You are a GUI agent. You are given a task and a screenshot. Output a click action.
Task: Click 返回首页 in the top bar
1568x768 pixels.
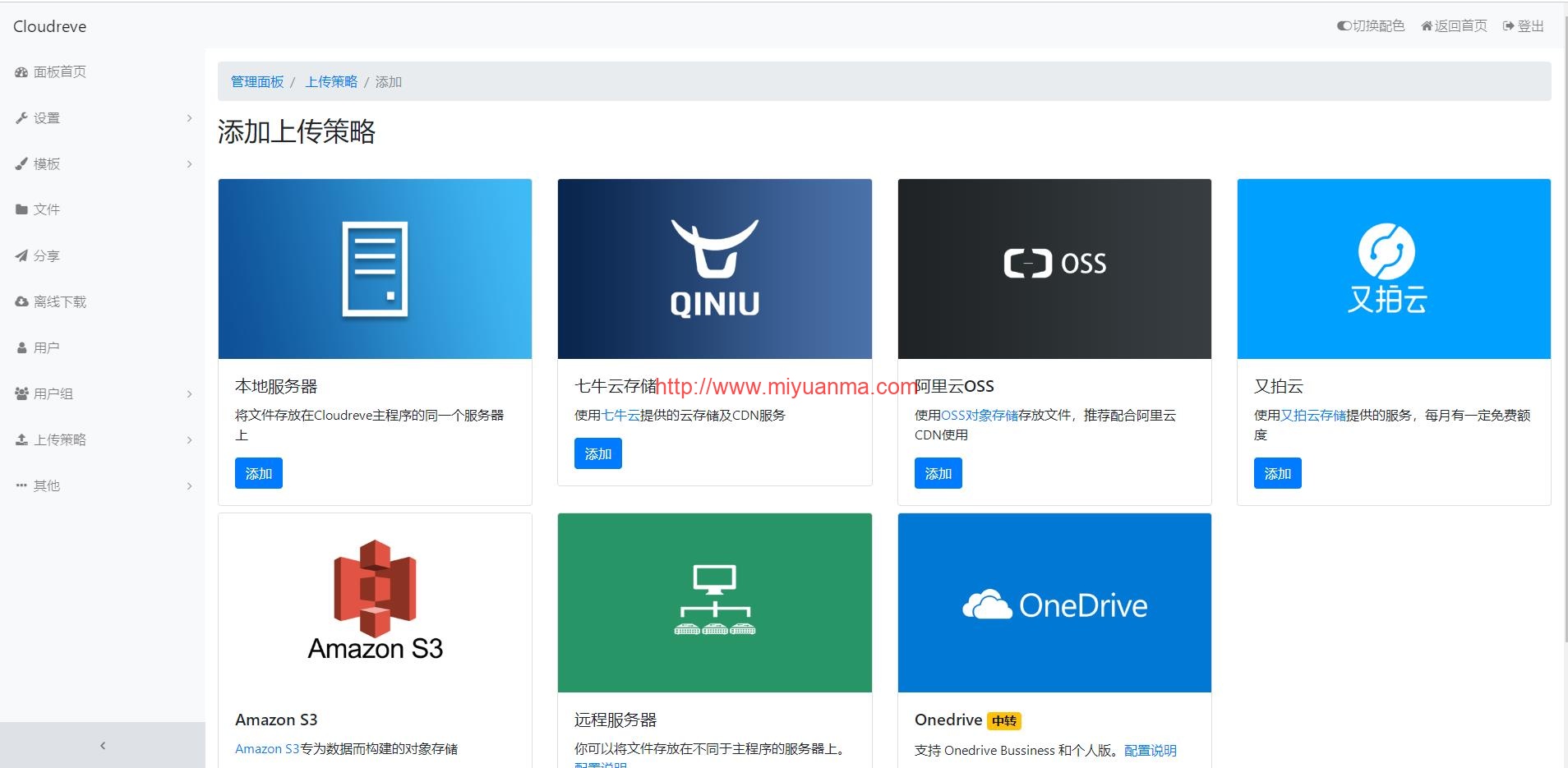(x=1455, y=26)
